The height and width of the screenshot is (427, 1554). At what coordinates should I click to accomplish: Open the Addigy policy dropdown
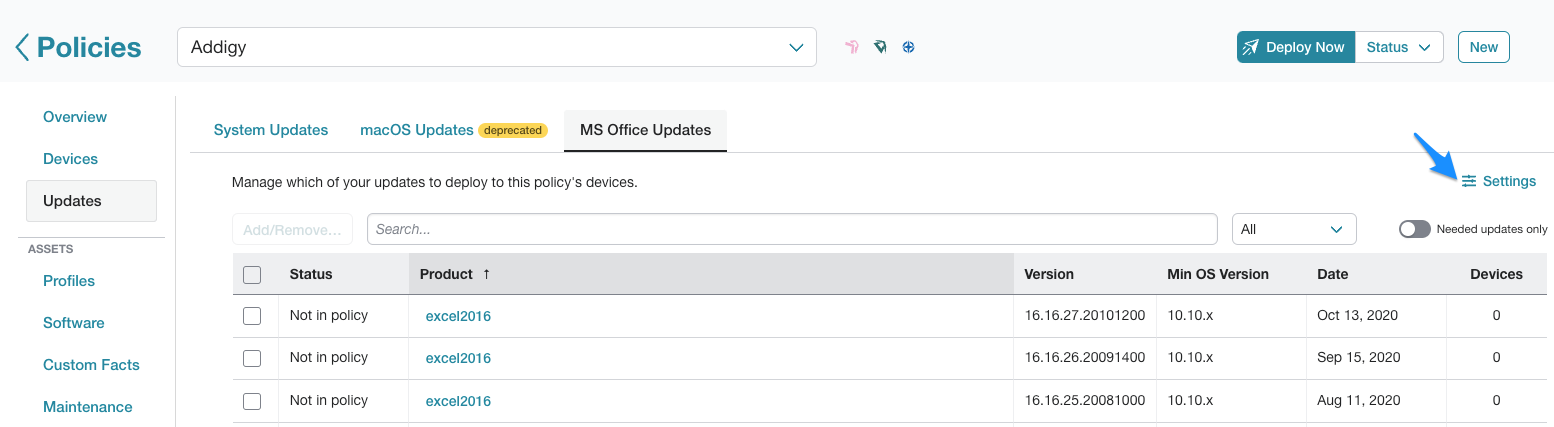[497, 47]
